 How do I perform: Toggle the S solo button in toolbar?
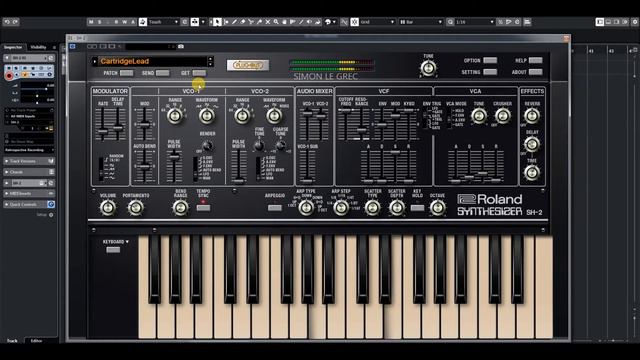tap(99, 22)
